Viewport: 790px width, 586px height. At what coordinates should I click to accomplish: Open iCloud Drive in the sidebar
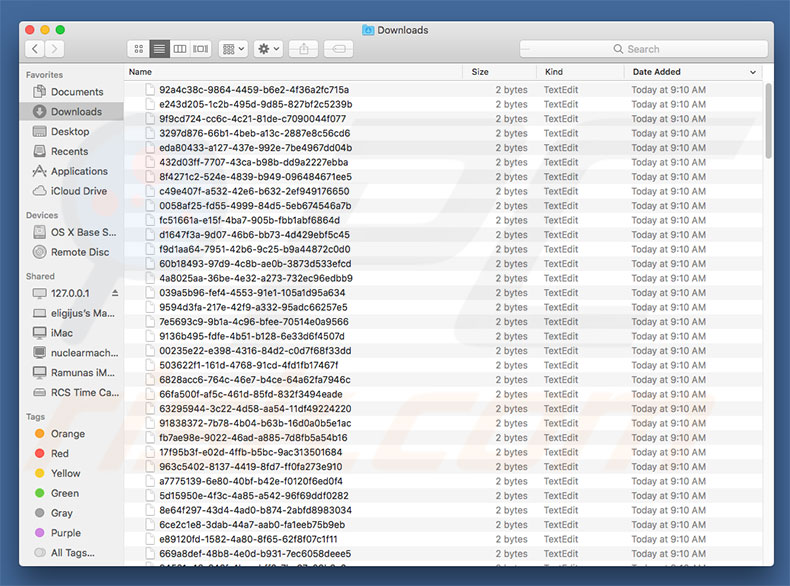pyautogui.click(x=79, y=191)
